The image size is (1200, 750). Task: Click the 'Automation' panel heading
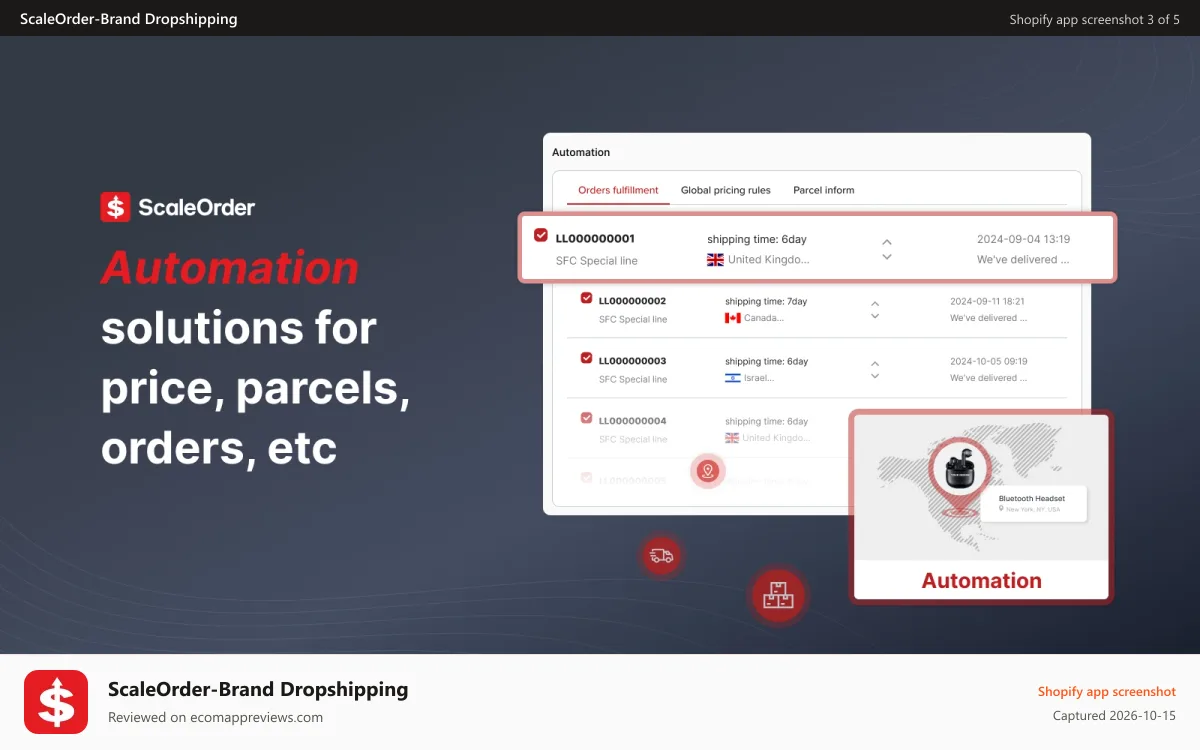[581, 152]
